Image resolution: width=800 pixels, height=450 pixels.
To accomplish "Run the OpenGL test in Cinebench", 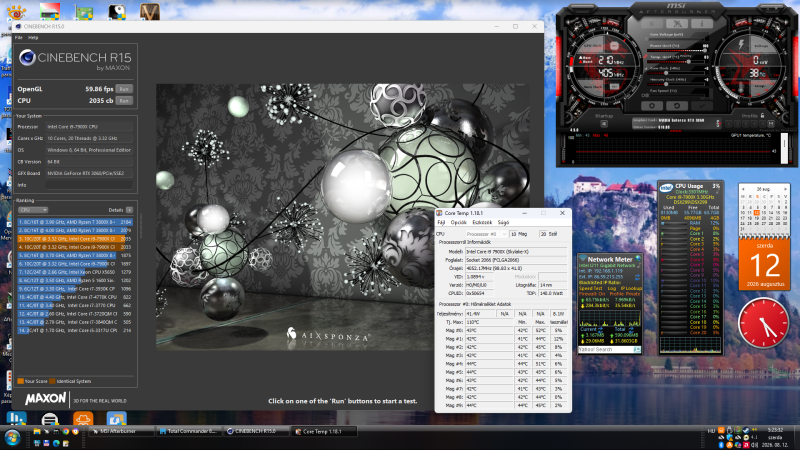I will pos(124,89).
